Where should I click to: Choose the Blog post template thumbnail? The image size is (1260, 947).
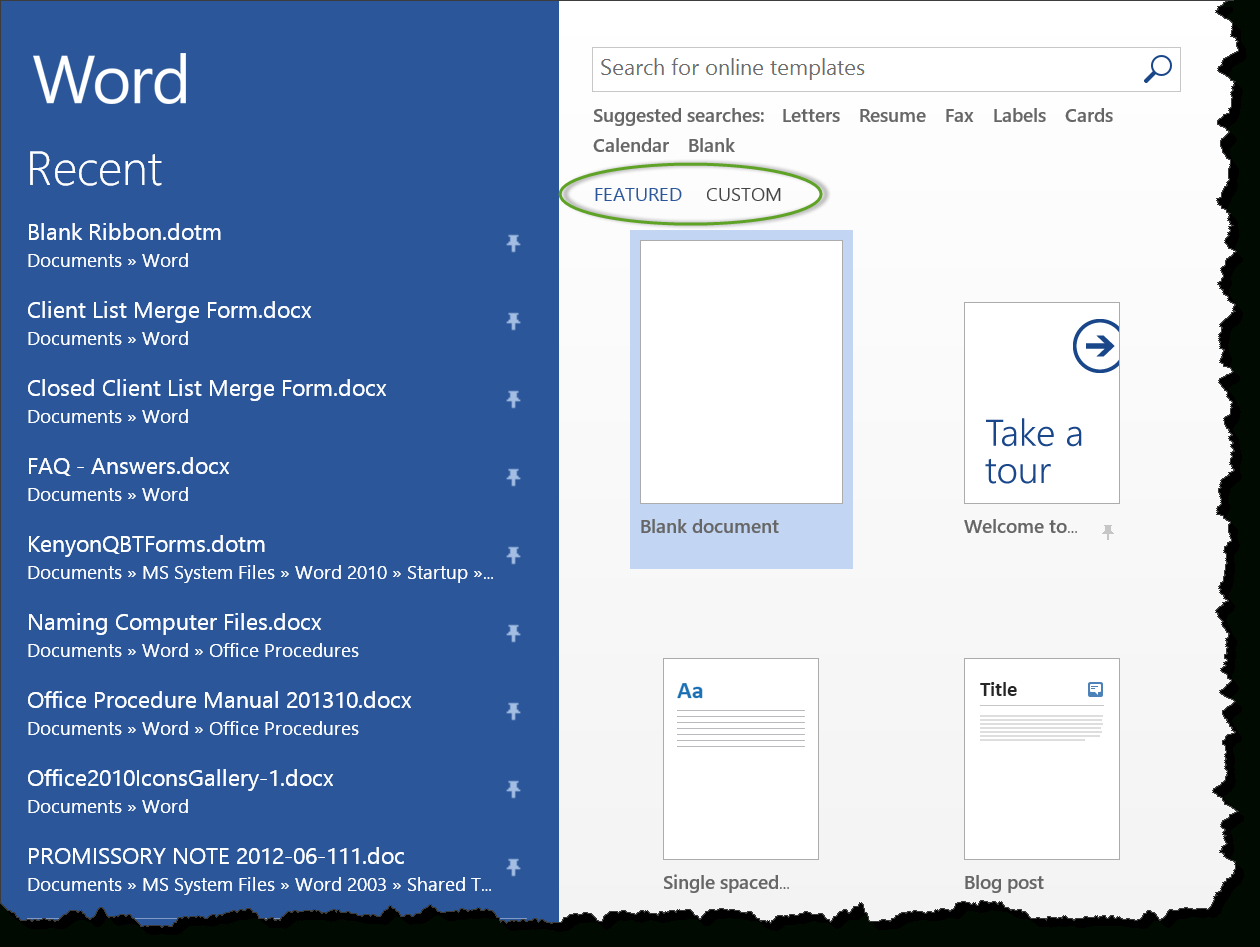coord(1041,759)
